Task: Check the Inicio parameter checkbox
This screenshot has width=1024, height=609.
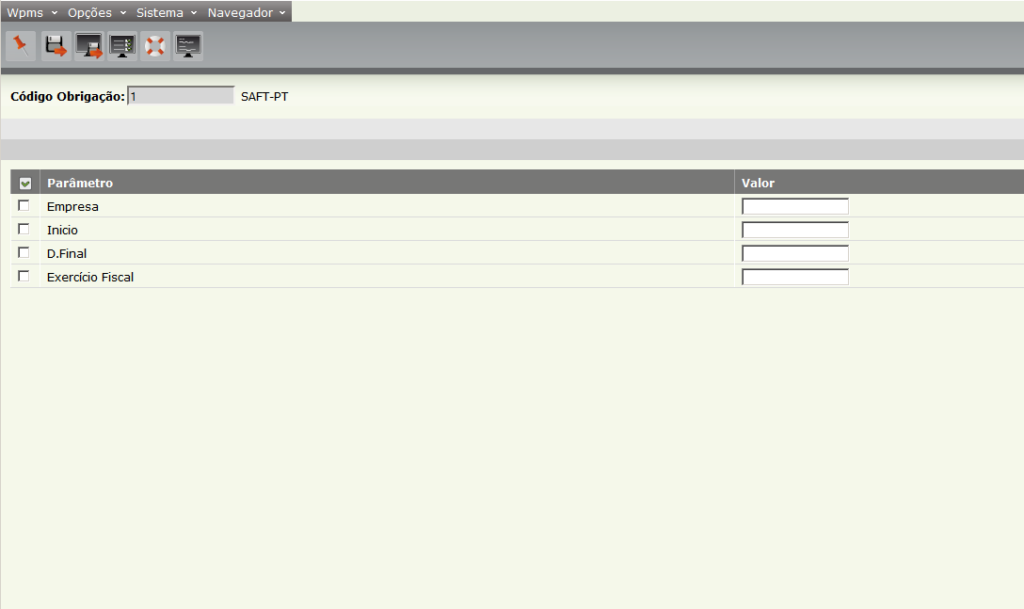Action: (x=24, y=229)
